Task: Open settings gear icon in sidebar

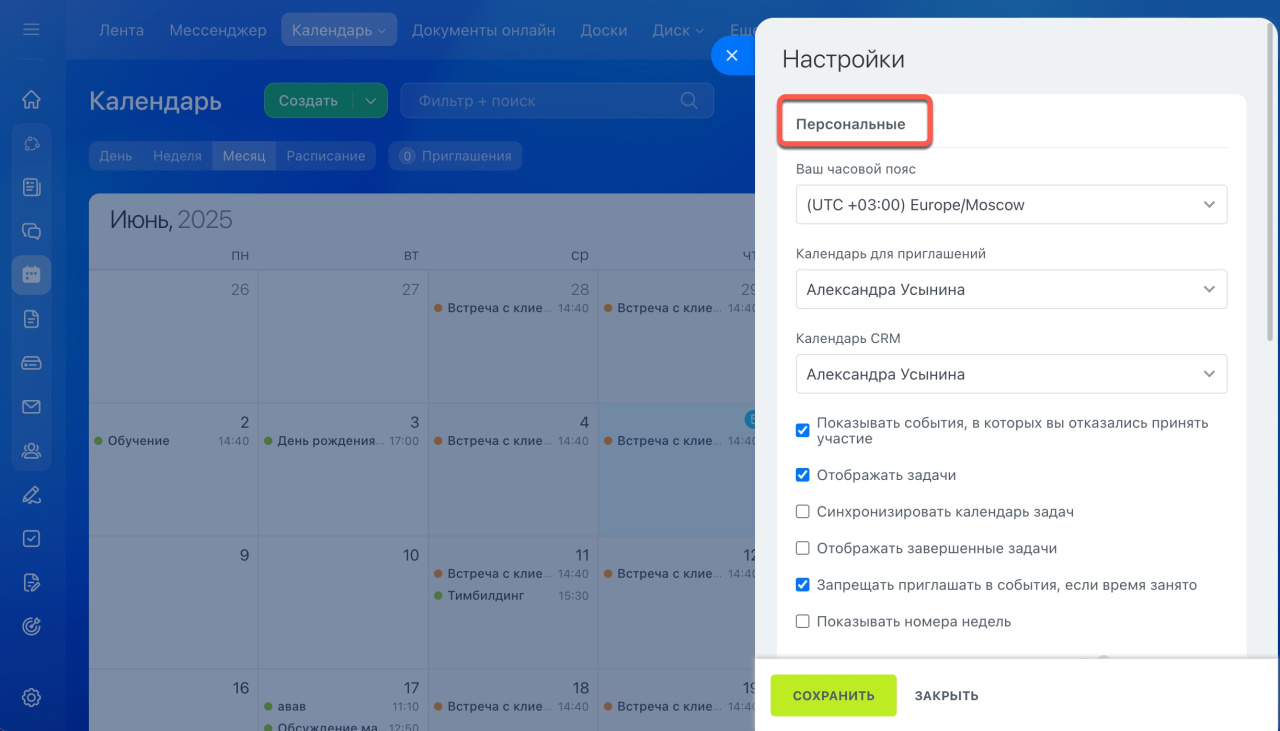Action: coord(31,697)
